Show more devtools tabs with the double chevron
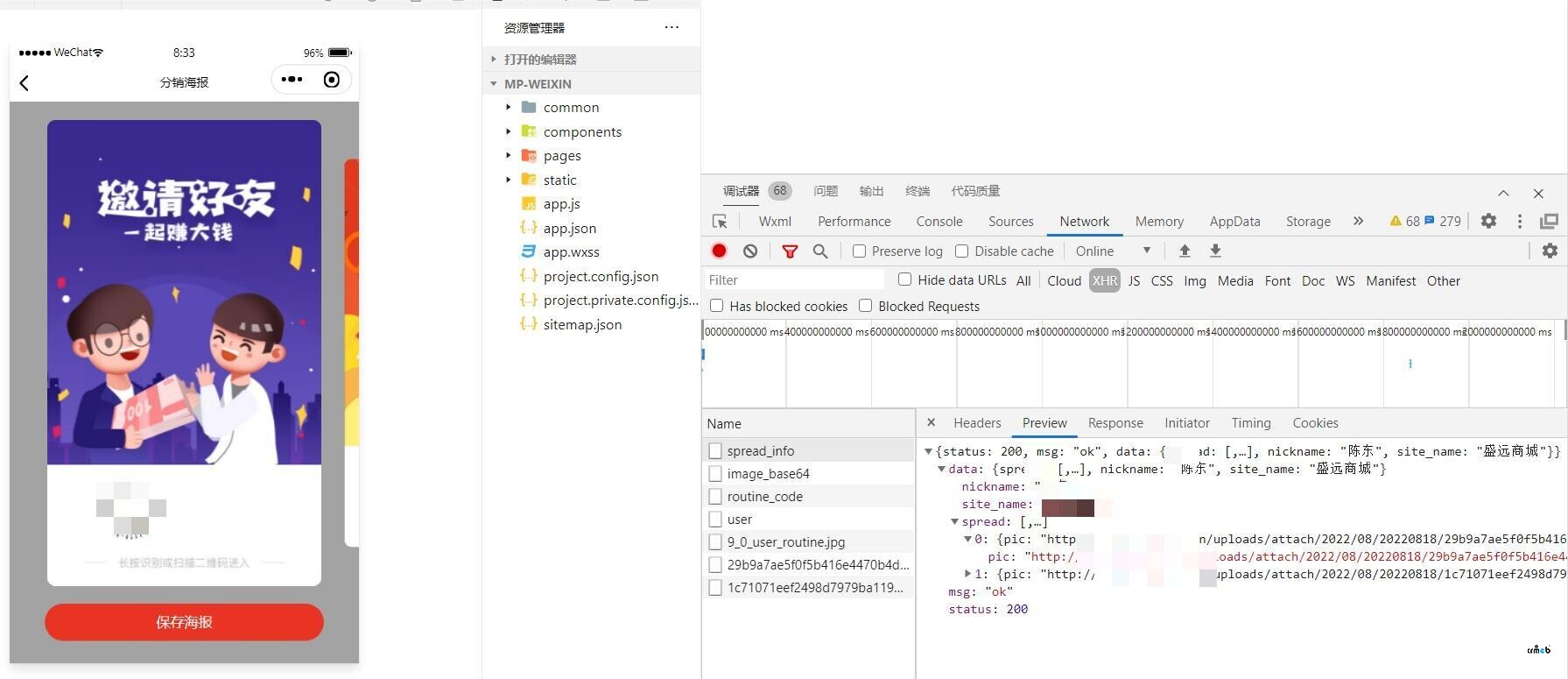Screen dimensions: 1568x679 (1358, 221)
